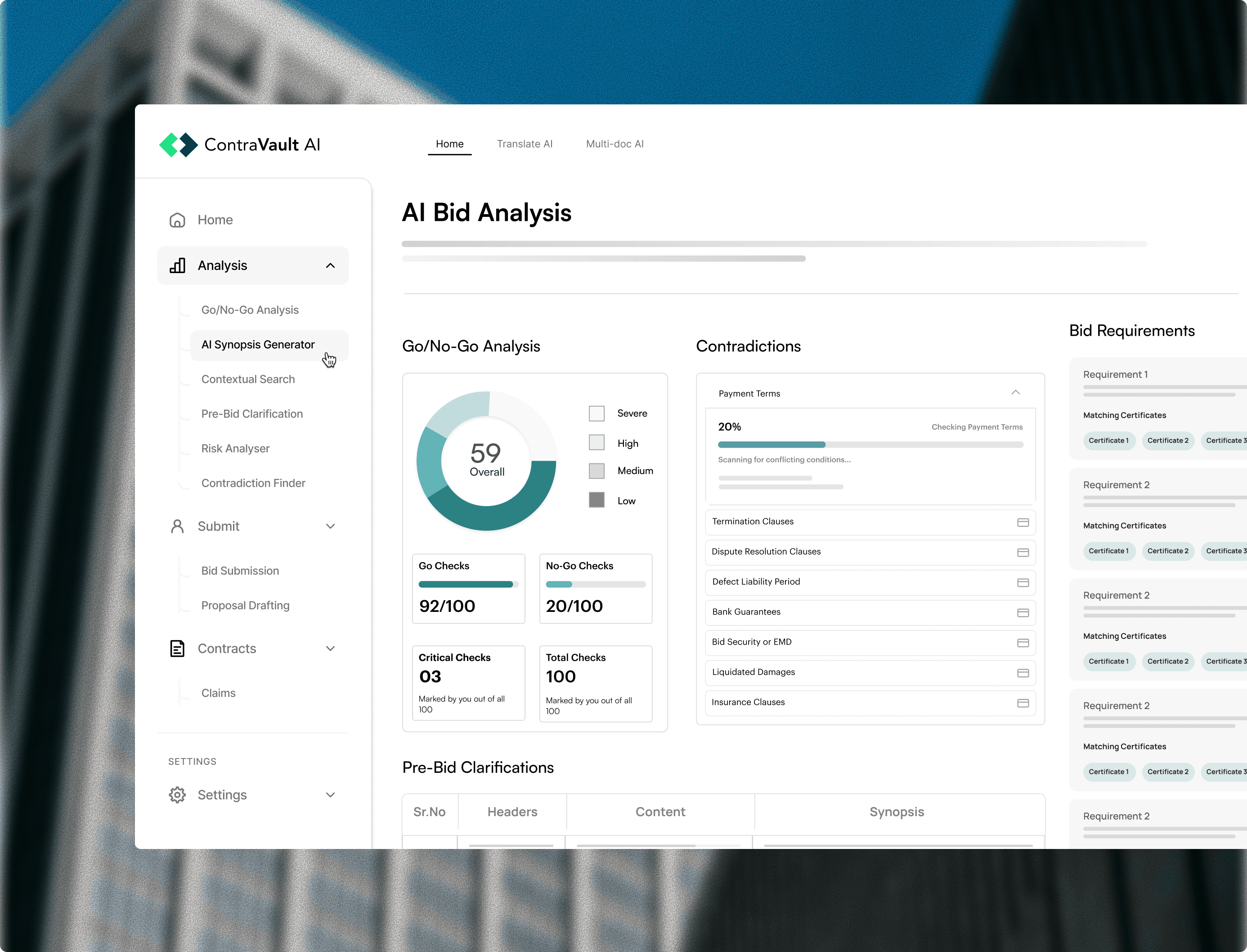The height and width of the screenshot is (952, 1247).
Task: Collapse the Analysis section chevron
Action: click(x=330, y=266)
